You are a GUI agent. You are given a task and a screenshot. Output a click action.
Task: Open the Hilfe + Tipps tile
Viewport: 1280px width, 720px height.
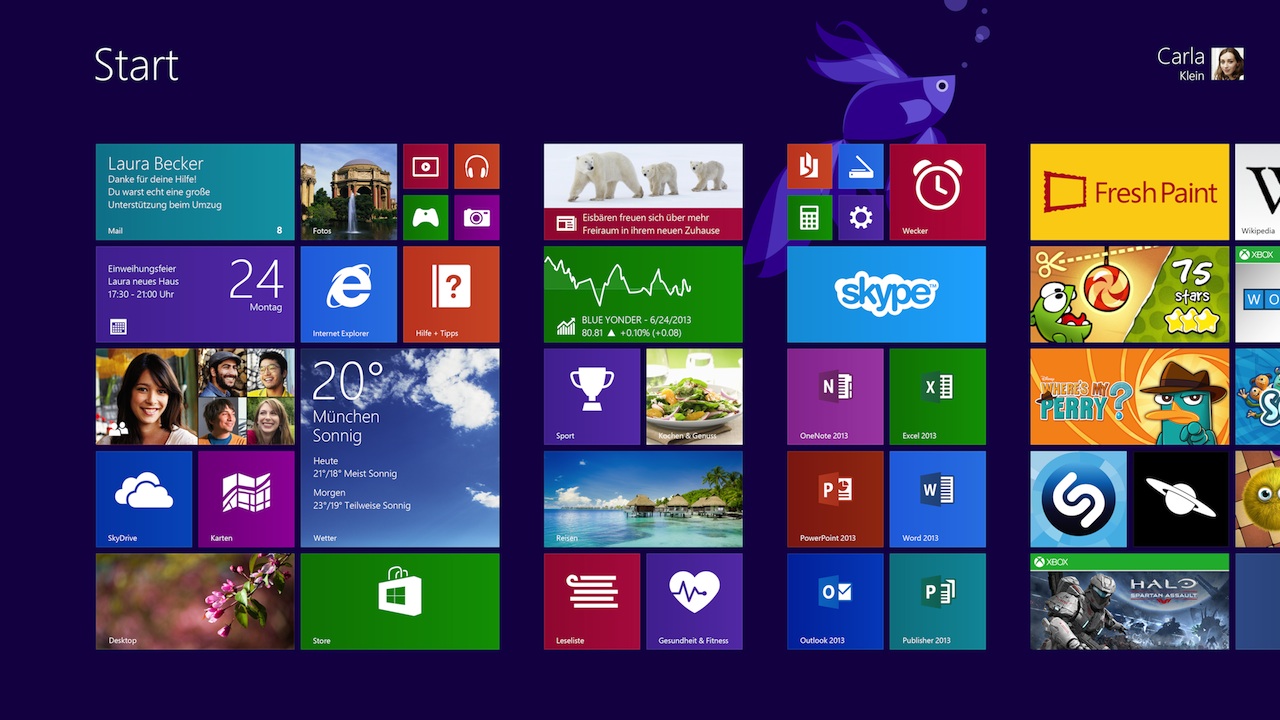click(x=451, y=295)
